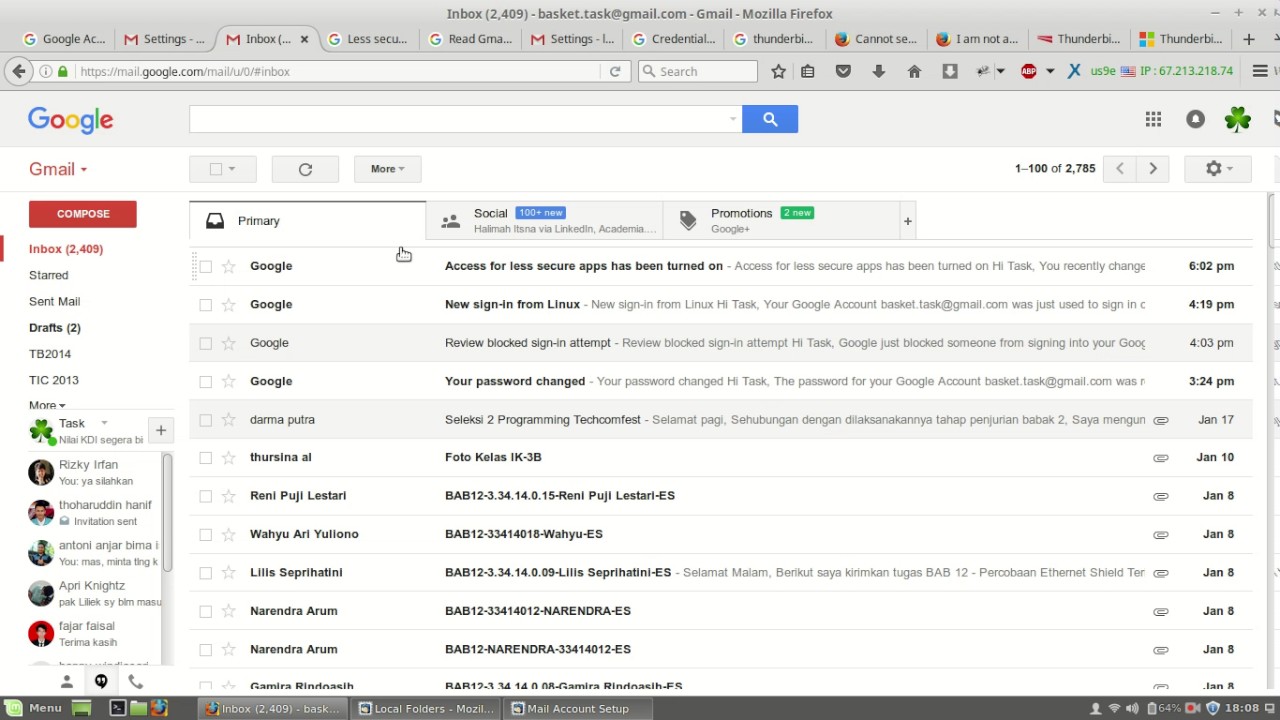Viewport: 1280px width, 720px height.
Task: Star the darma putra email
Action: pos(229,419)
